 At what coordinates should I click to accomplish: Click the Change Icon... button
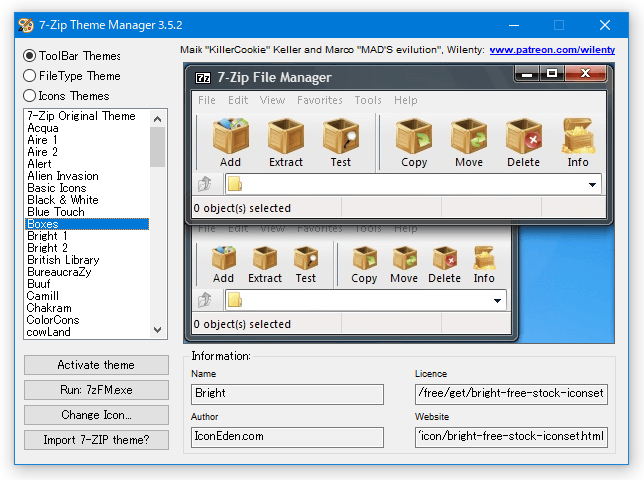click(96, 415)
